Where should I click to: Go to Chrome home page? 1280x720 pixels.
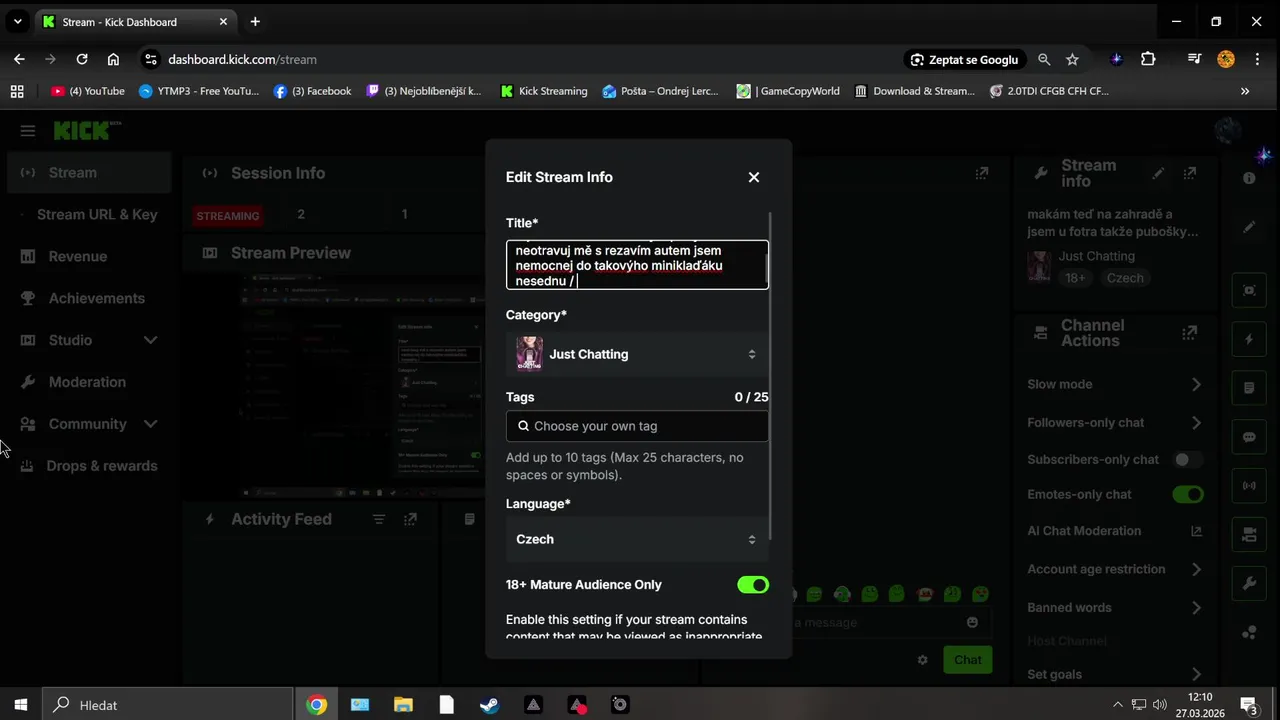click(113, 59)
